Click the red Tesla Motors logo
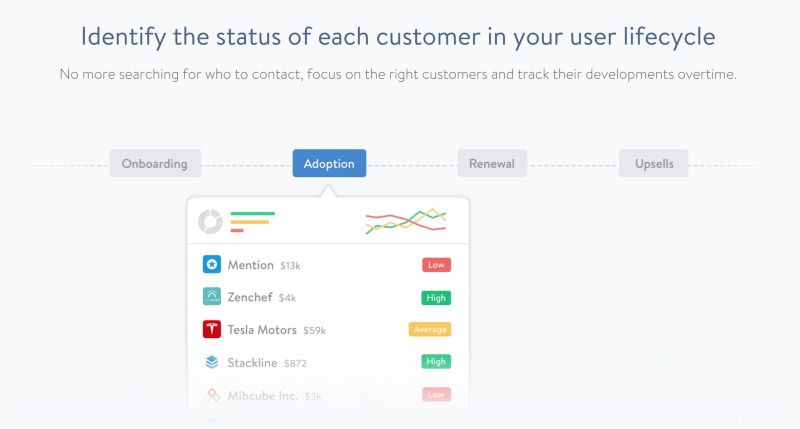 [x=211, y=329]
